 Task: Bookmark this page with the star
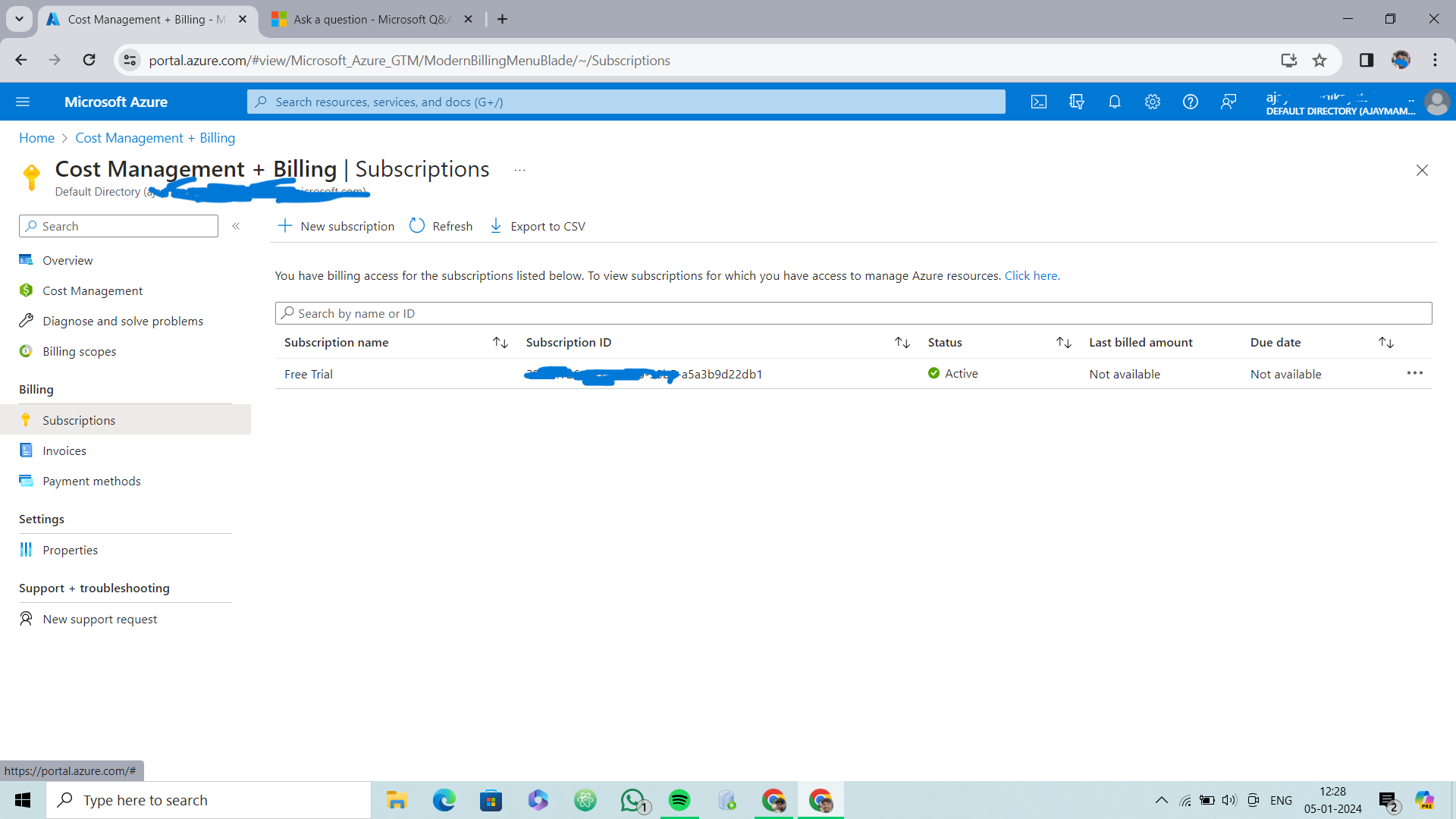[1319, 60]
